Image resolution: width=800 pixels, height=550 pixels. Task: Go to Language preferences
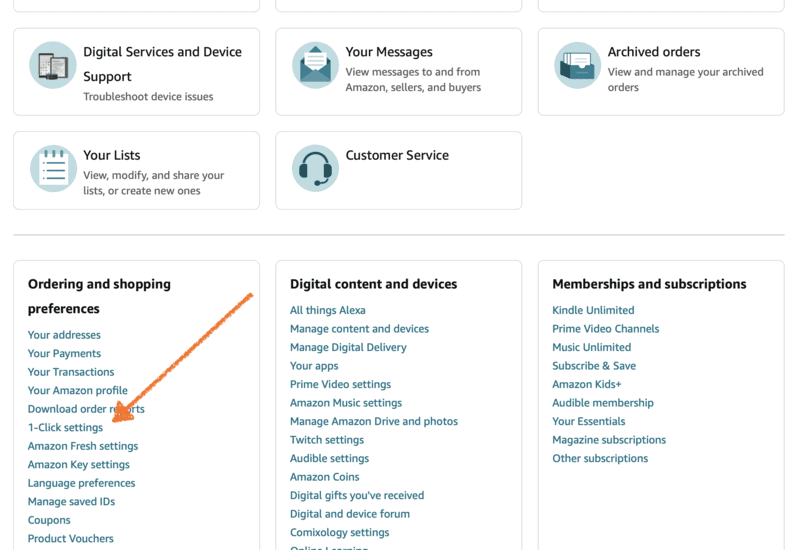click(x=82, y=483)
